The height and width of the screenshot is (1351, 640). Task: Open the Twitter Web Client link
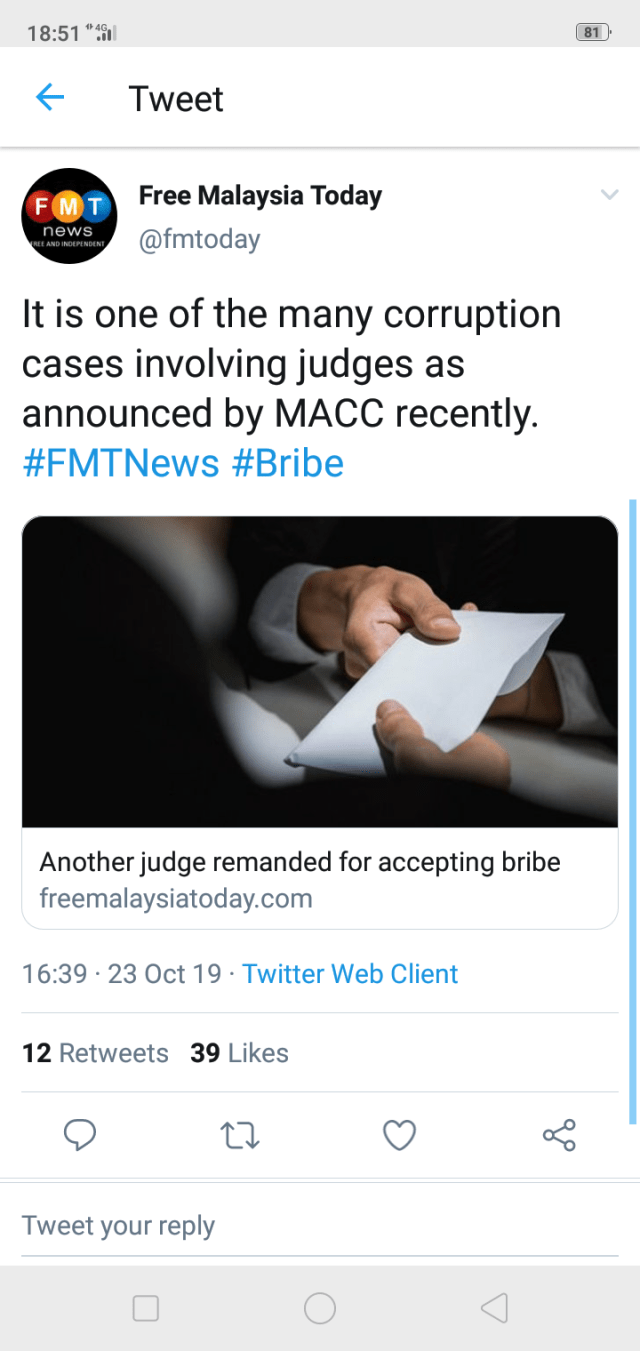350,974
